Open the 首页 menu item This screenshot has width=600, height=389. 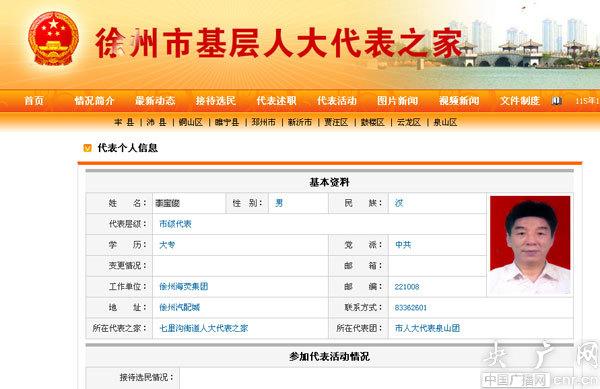pyautogui.click(x=34, y=101)
